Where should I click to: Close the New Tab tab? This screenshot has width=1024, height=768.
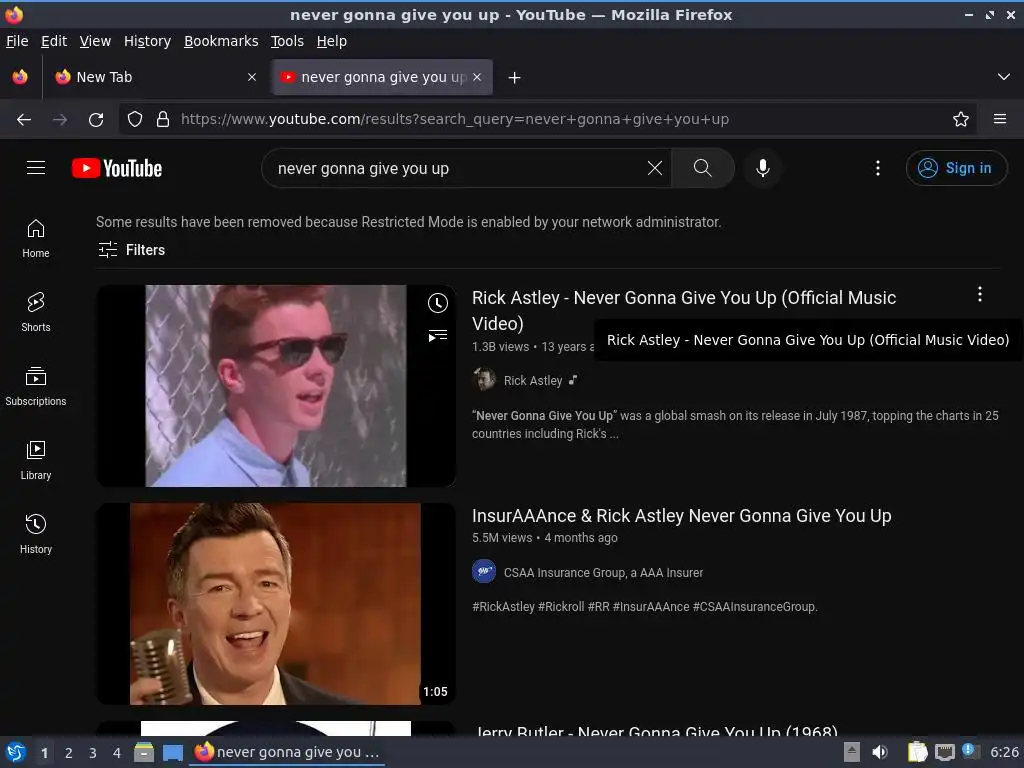[252, 77]
